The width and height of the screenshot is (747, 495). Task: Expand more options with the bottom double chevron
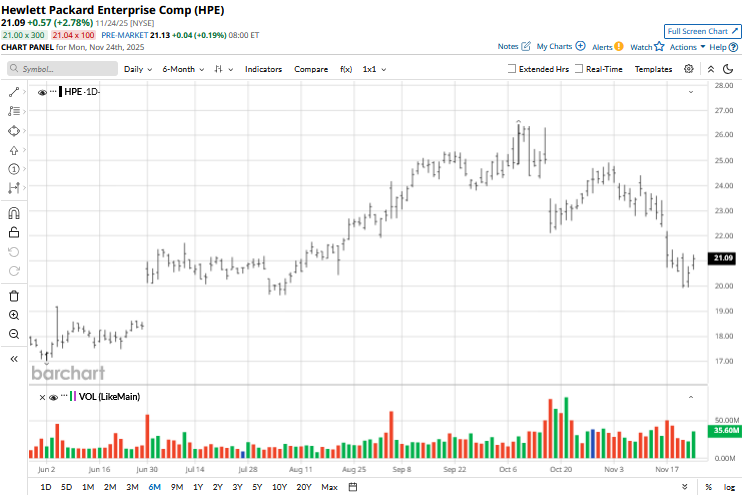click(684, 486)
